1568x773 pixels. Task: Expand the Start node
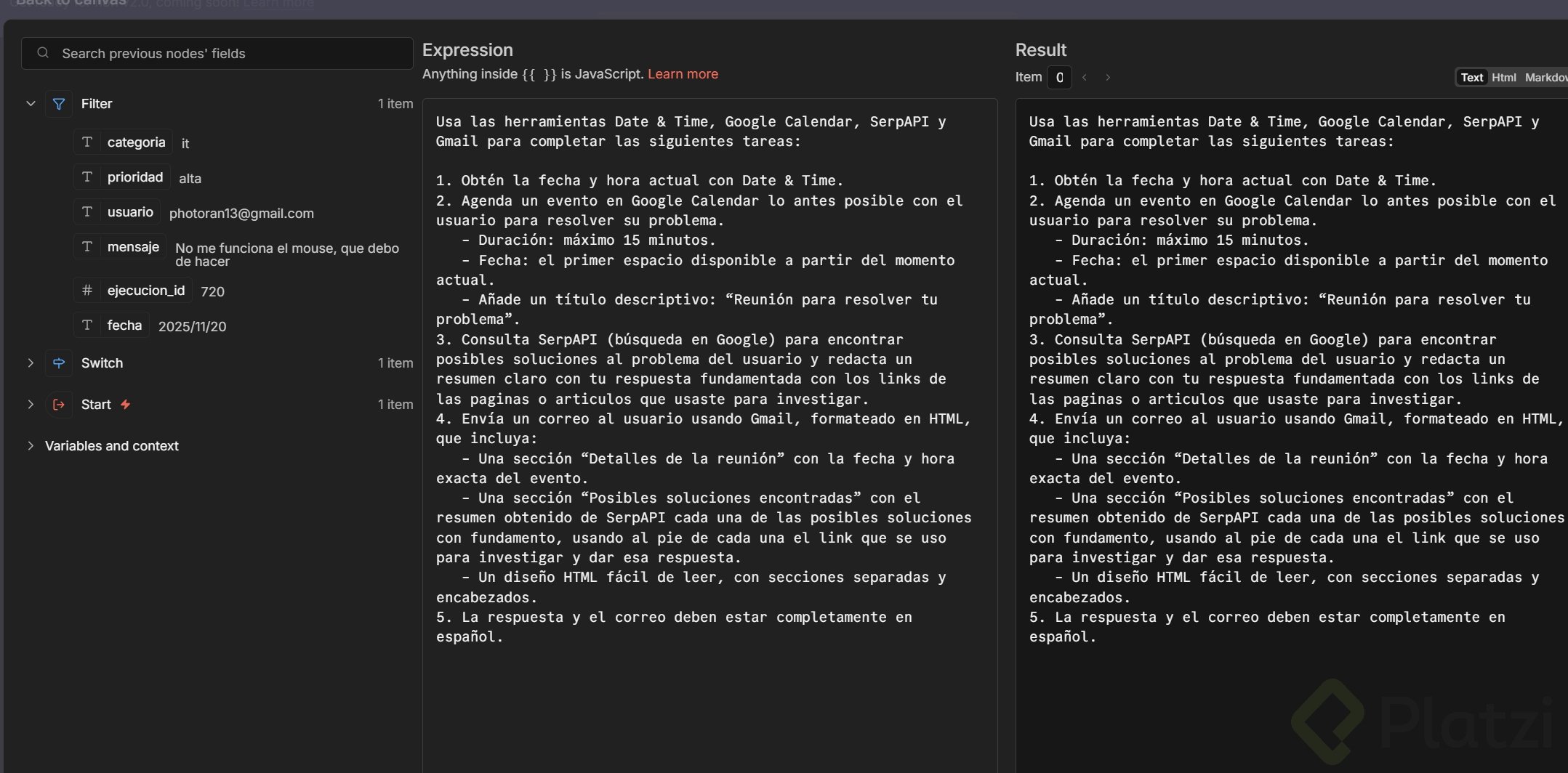click(31, 405)
